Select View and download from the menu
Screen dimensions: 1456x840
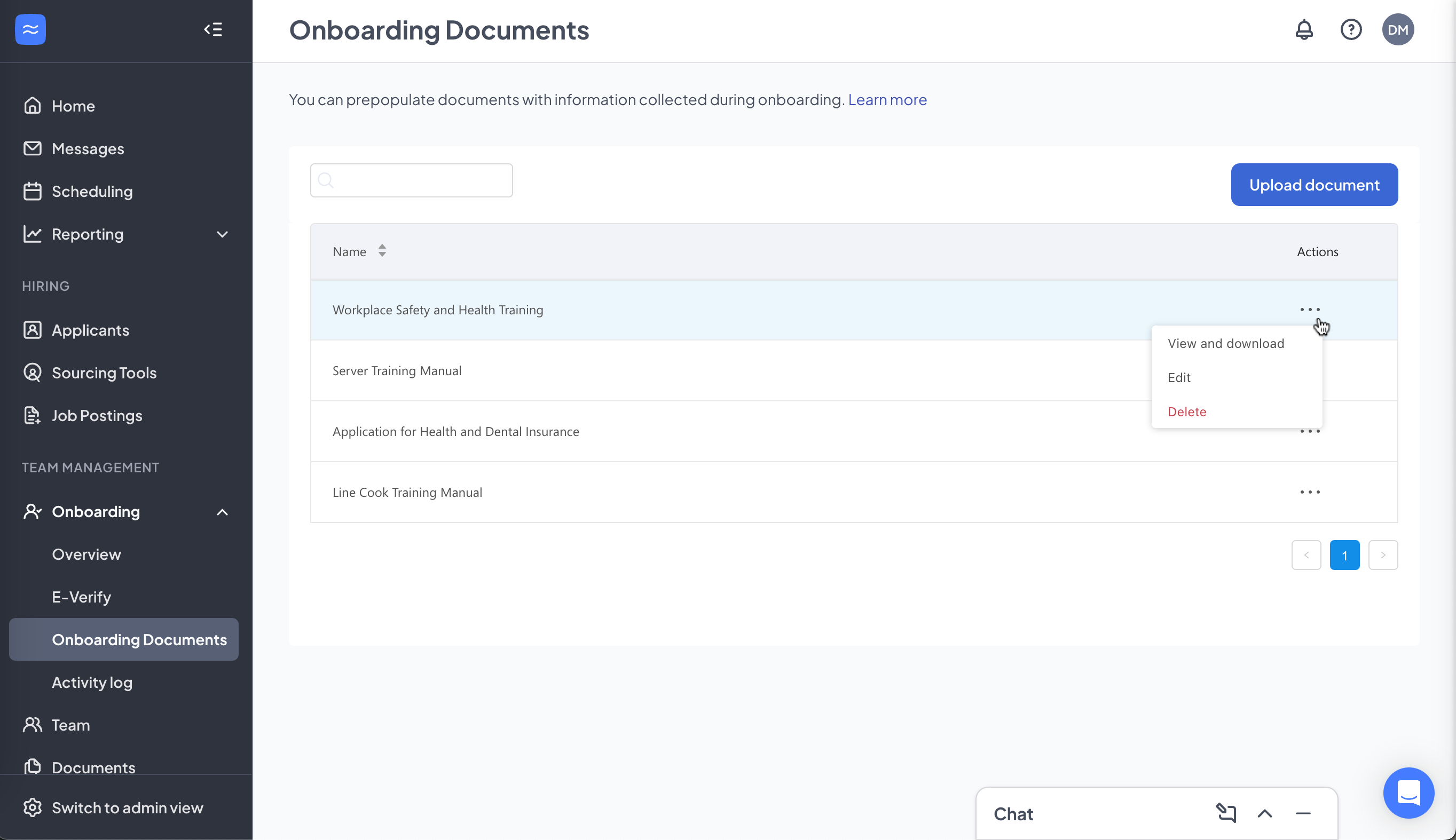click(1225, 343)
